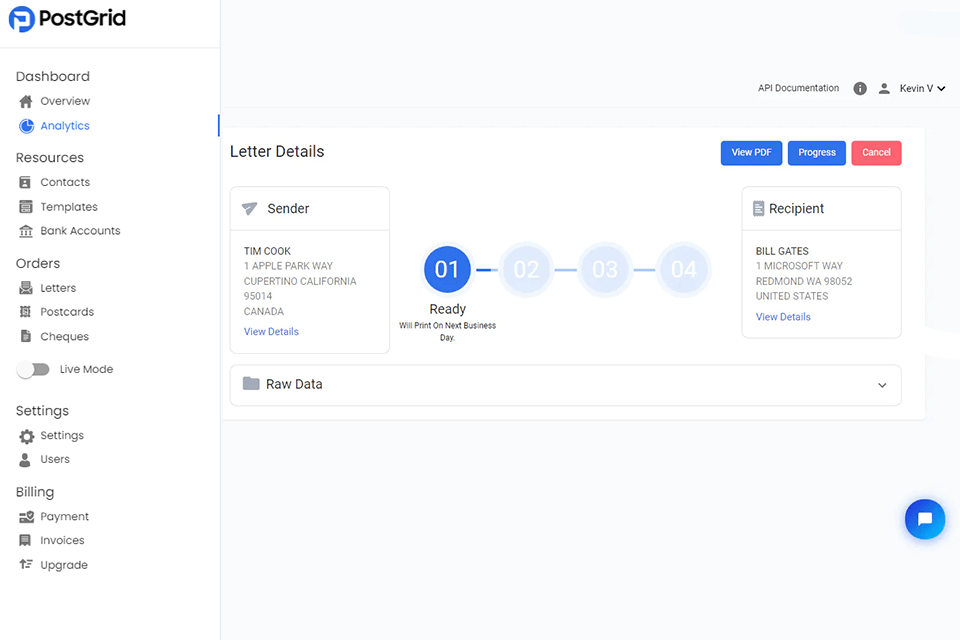
Task: Click the Cheques document icon
Action: pyautogui.click(x=26, y=337)
